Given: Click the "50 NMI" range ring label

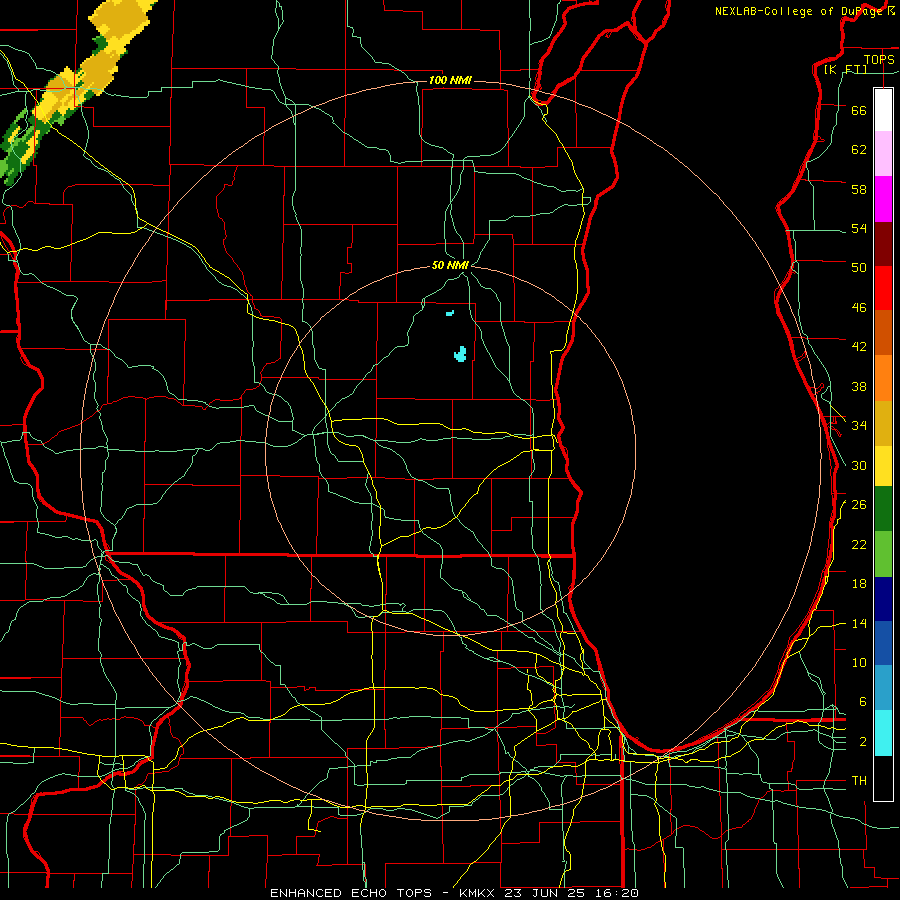Looking at the screenshot, I should pyautogui.click(x=450, y=265).
